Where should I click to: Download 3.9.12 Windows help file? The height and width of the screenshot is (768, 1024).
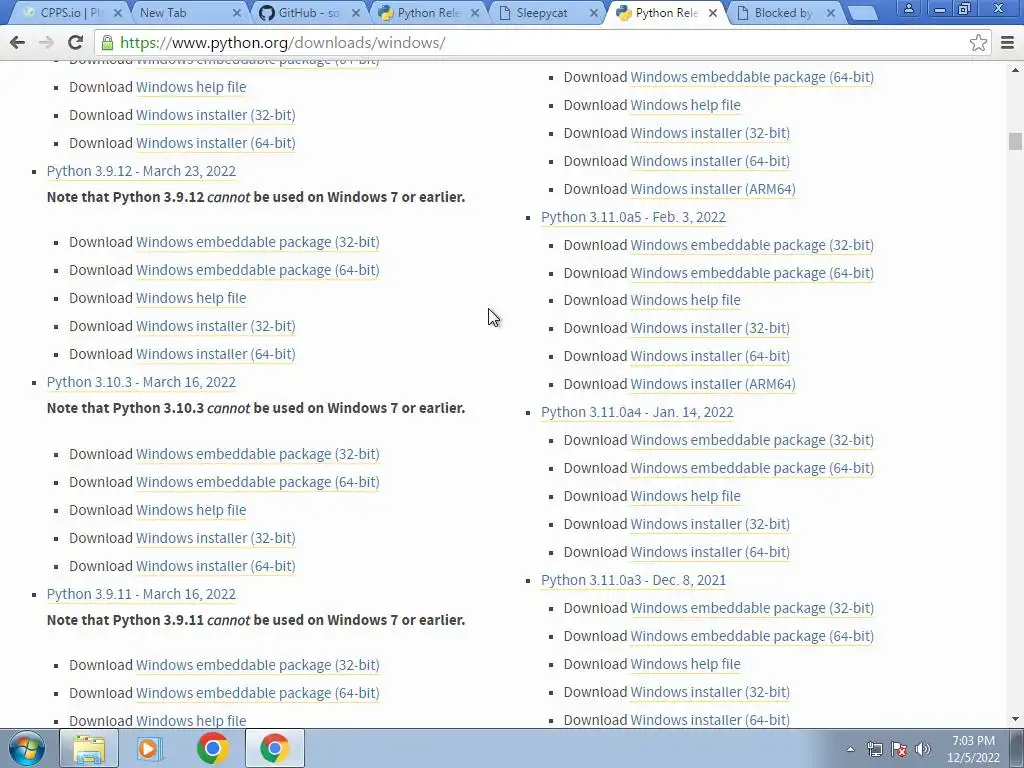pos(191,298)
